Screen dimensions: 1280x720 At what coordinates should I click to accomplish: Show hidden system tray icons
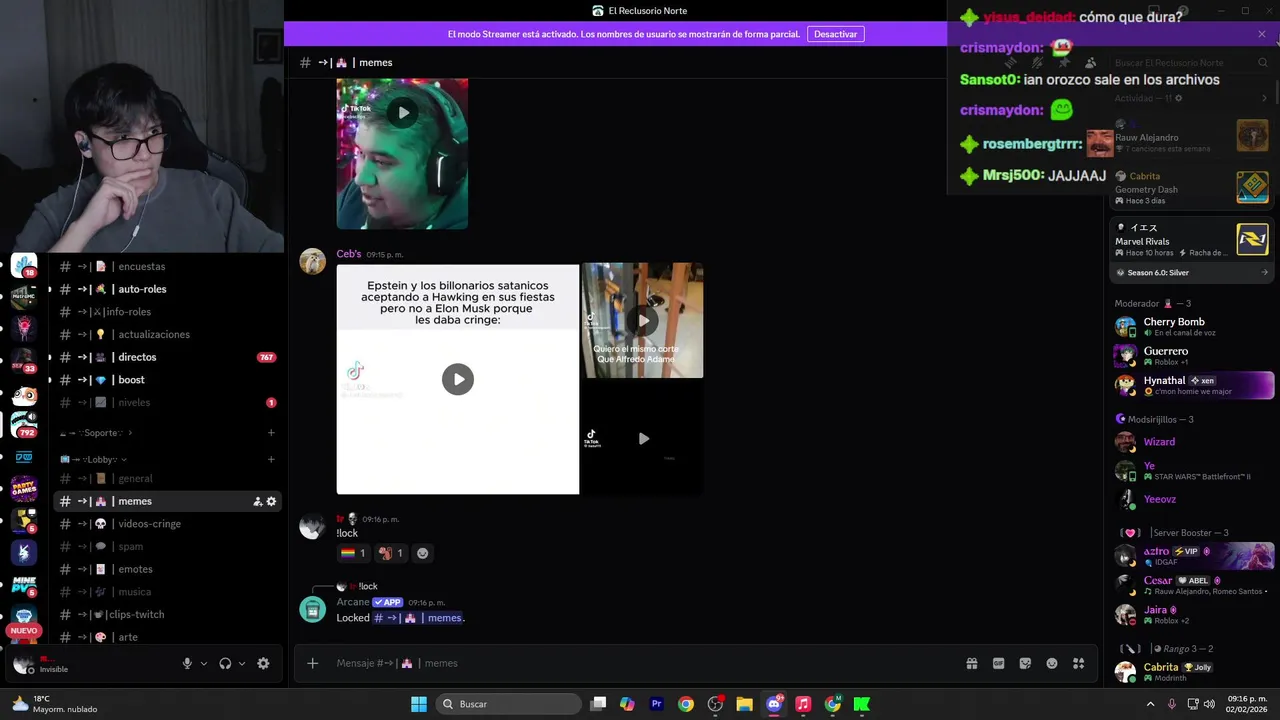(1150, 704)
